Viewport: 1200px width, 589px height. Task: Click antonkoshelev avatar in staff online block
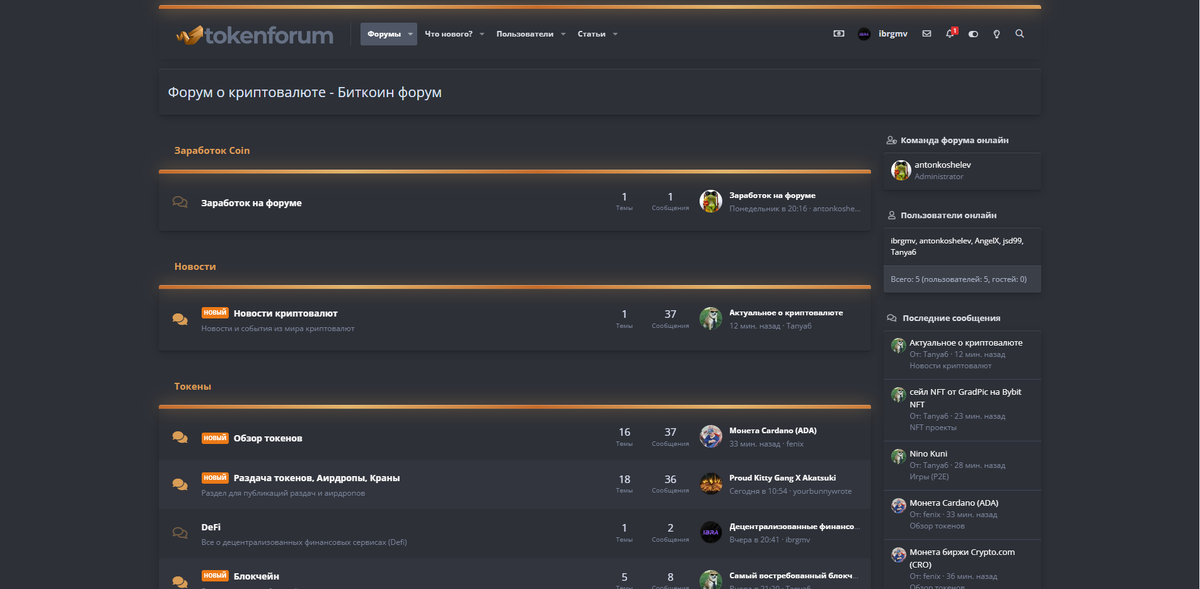click(900, 170)
